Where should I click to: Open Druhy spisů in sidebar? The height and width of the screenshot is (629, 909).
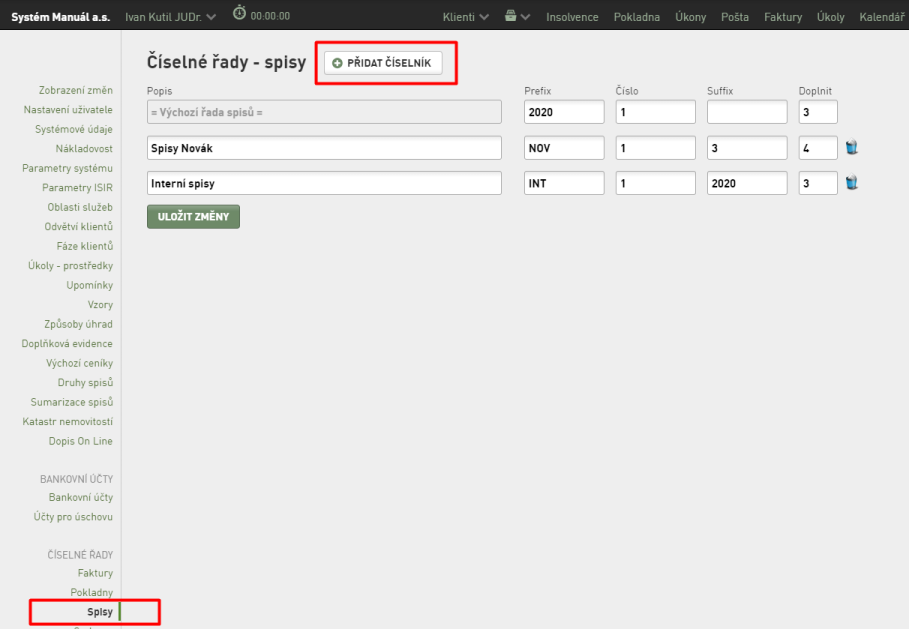pyautogui.click(x=85, y=383)
